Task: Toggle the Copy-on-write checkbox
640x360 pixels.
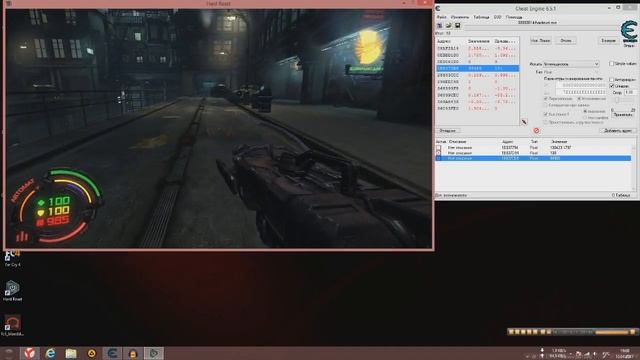Action: (546, 105)
